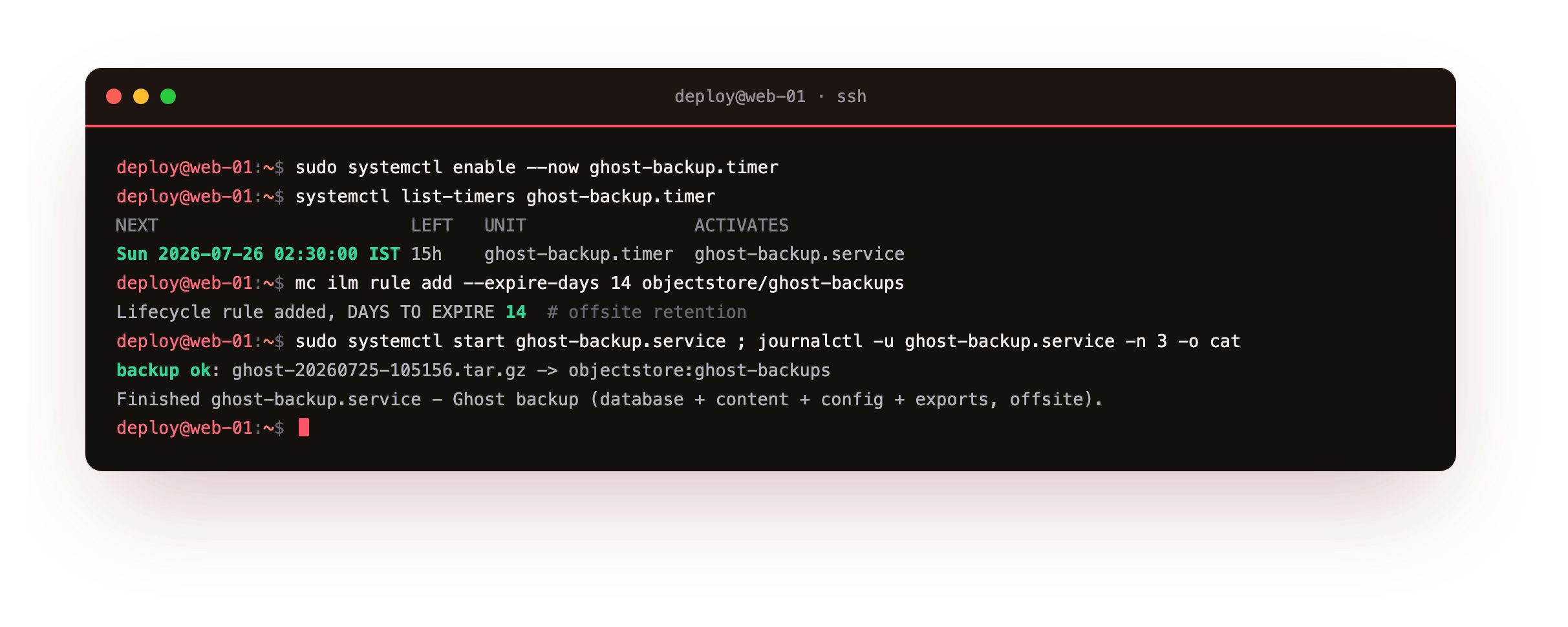Image resolution: width=1568 pixels, height=627 pixels.
Task: Click the 'journalctl -u ghost-backup.service -n 3 -o cat' part
Action: click(x=999, y=341)
